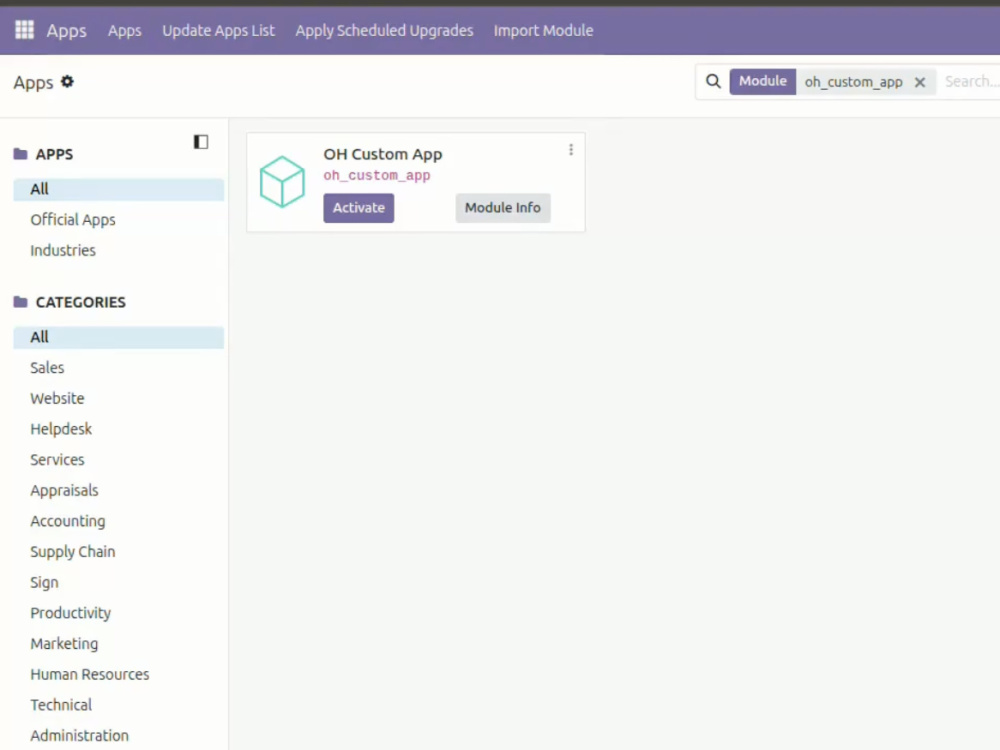Screen dimensions: 1000x750
Task: Click the Module facet label in search
Action: coord(763,82)
